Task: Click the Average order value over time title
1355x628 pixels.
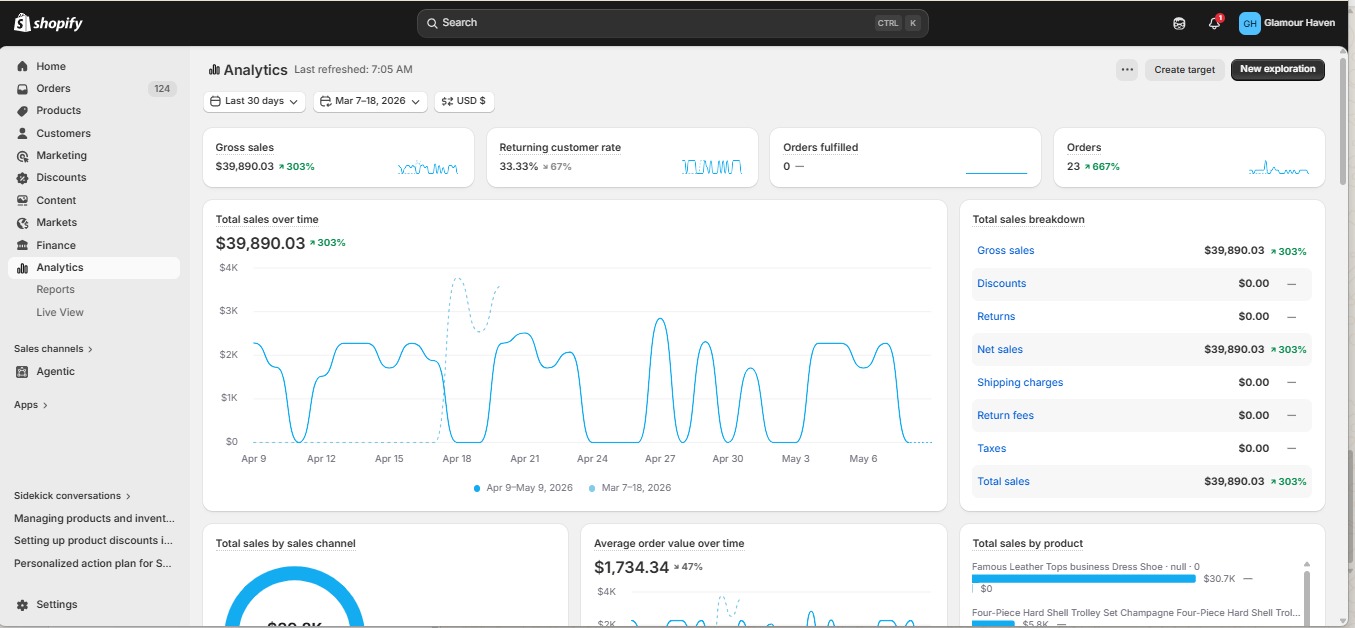Action: [x=669, y=544]
